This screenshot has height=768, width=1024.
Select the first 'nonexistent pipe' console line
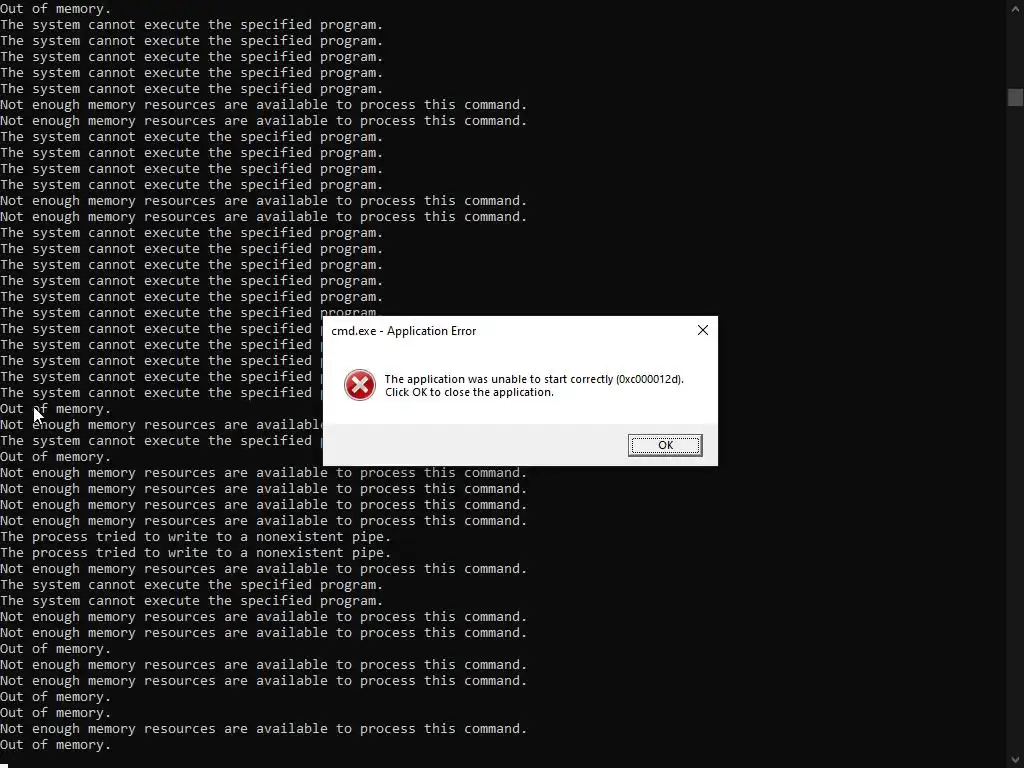[x=195, y=537]
